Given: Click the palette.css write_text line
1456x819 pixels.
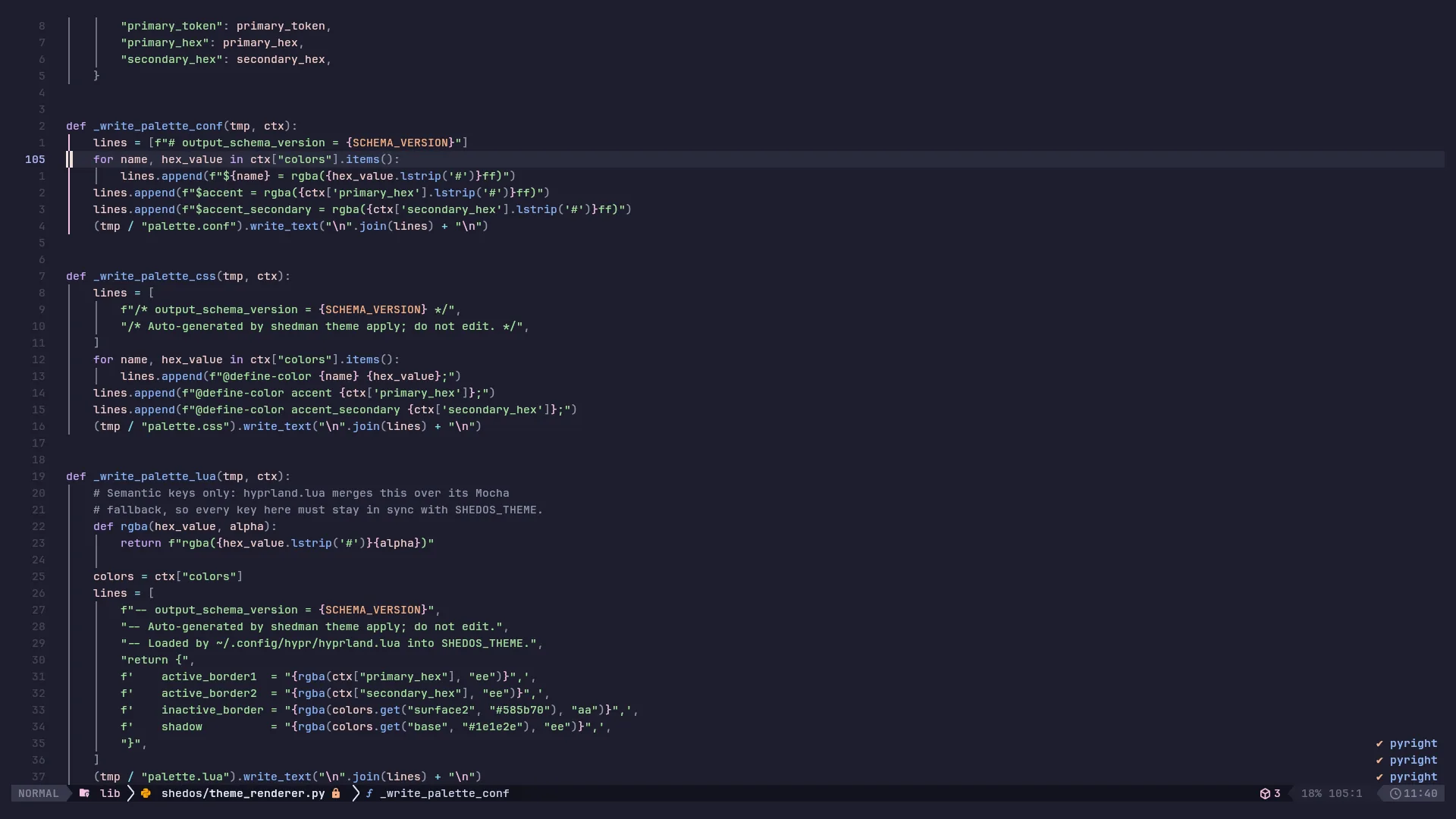Looking at the screenshot, I should [x=287, y=426].
